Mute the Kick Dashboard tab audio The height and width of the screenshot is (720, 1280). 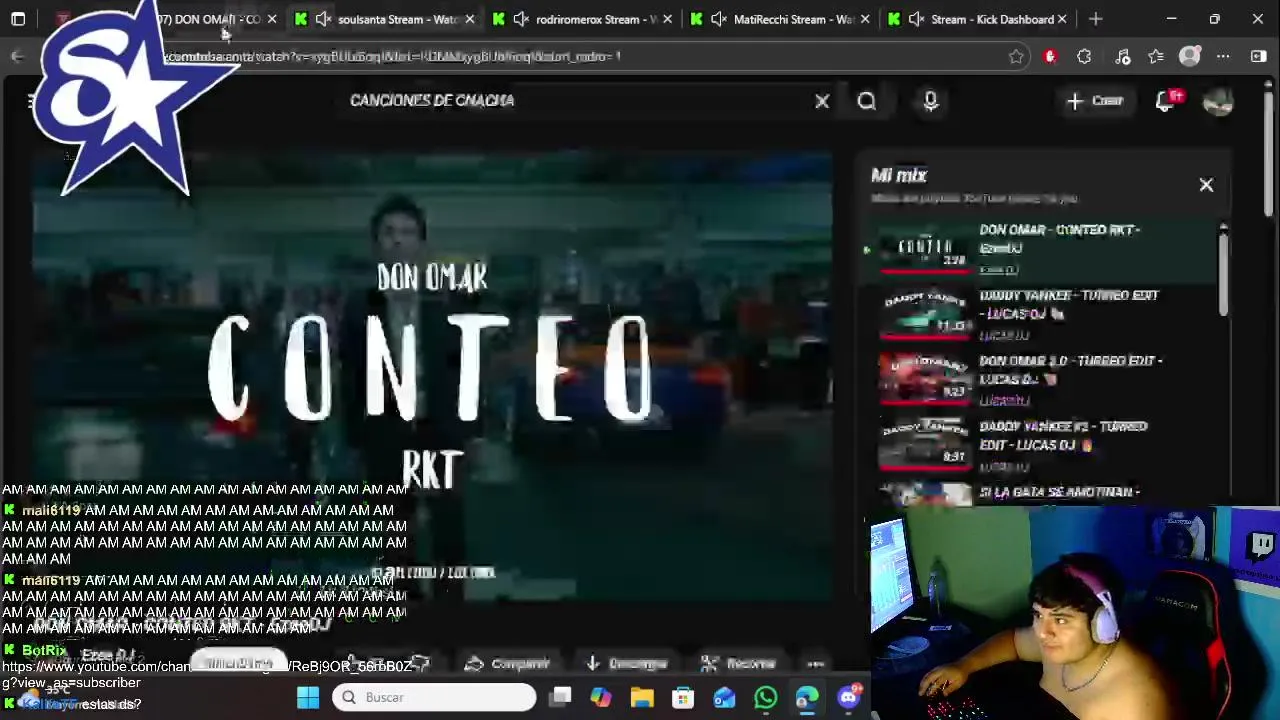(x=916, y=19)
